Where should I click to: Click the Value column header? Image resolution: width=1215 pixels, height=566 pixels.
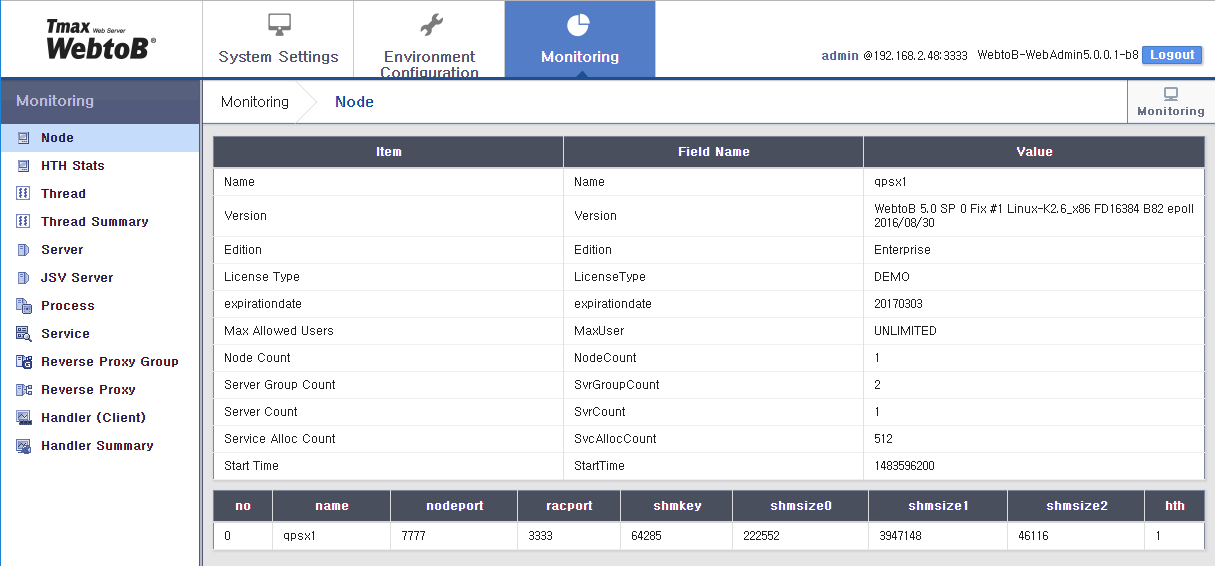[x=1034, y=152]
